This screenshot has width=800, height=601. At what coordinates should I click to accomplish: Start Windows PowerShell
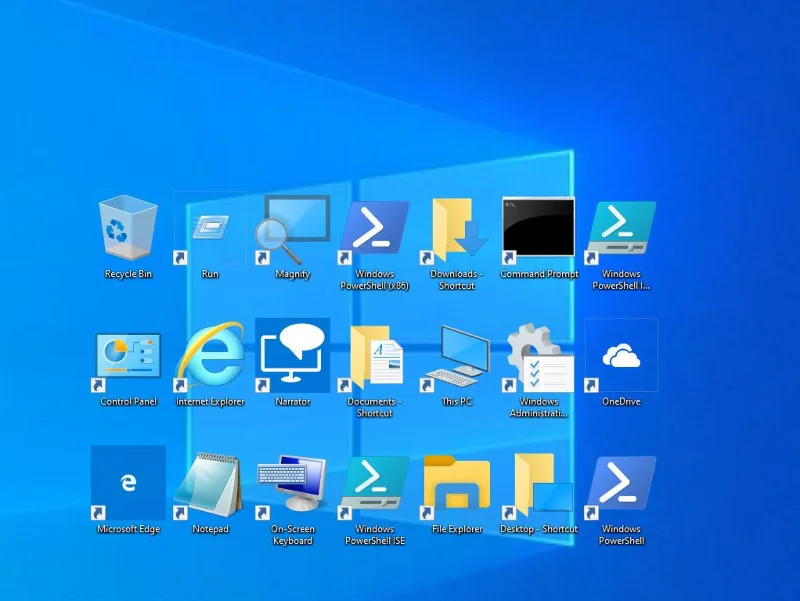620,483
